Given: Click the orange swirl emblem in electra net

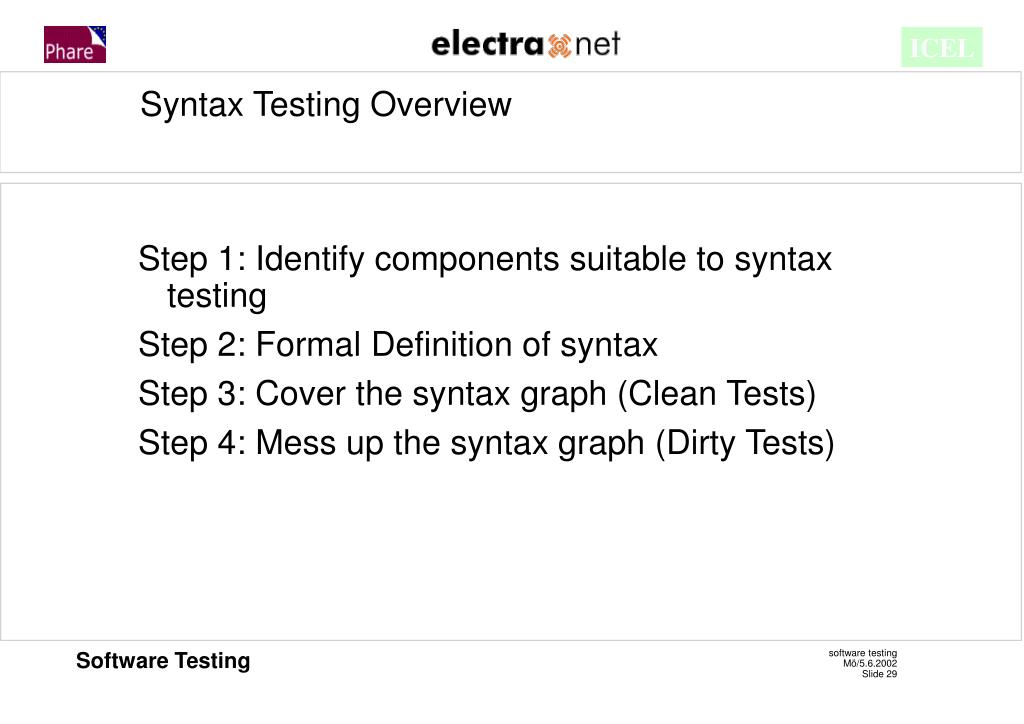Looking at the screenshot, I should tap(560, 45).
